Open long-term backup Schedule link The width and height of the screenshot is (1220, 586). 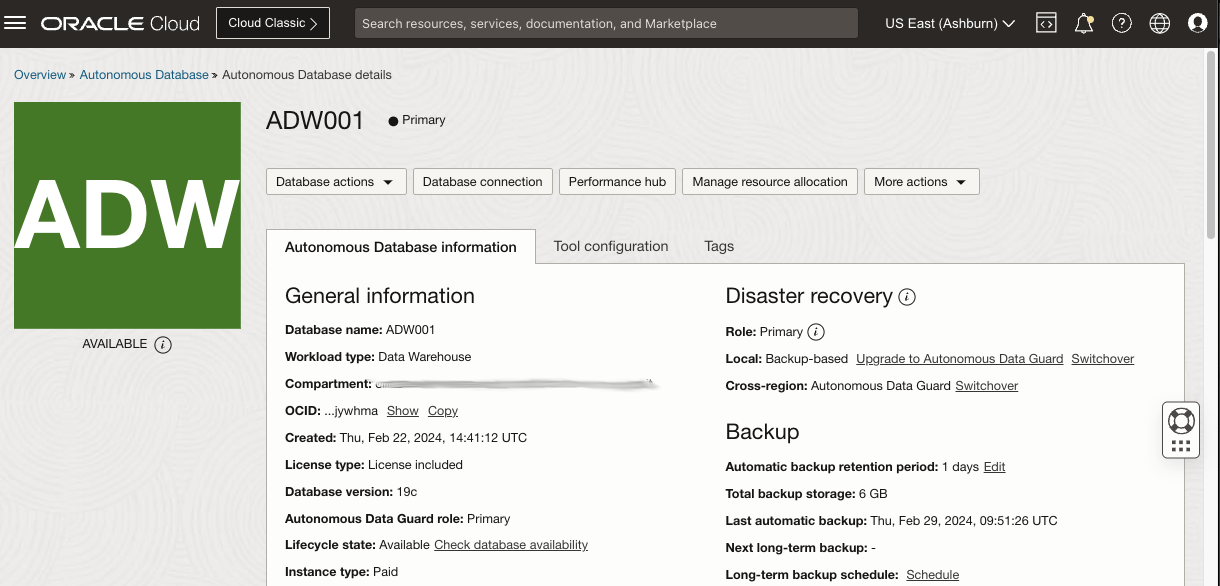pos(933,575)
